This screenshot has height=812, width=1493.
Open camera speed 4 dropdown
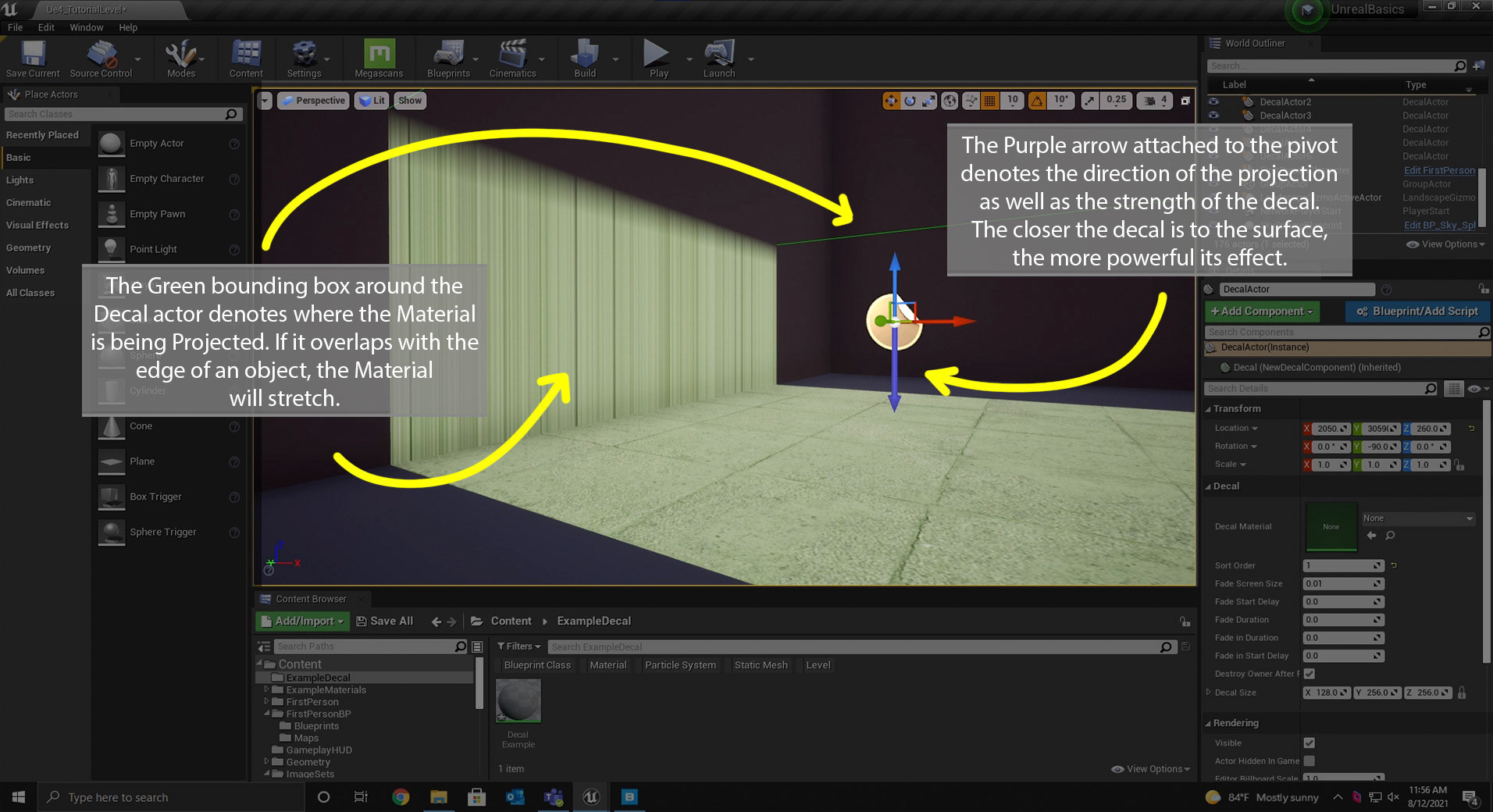point(1155,101)
